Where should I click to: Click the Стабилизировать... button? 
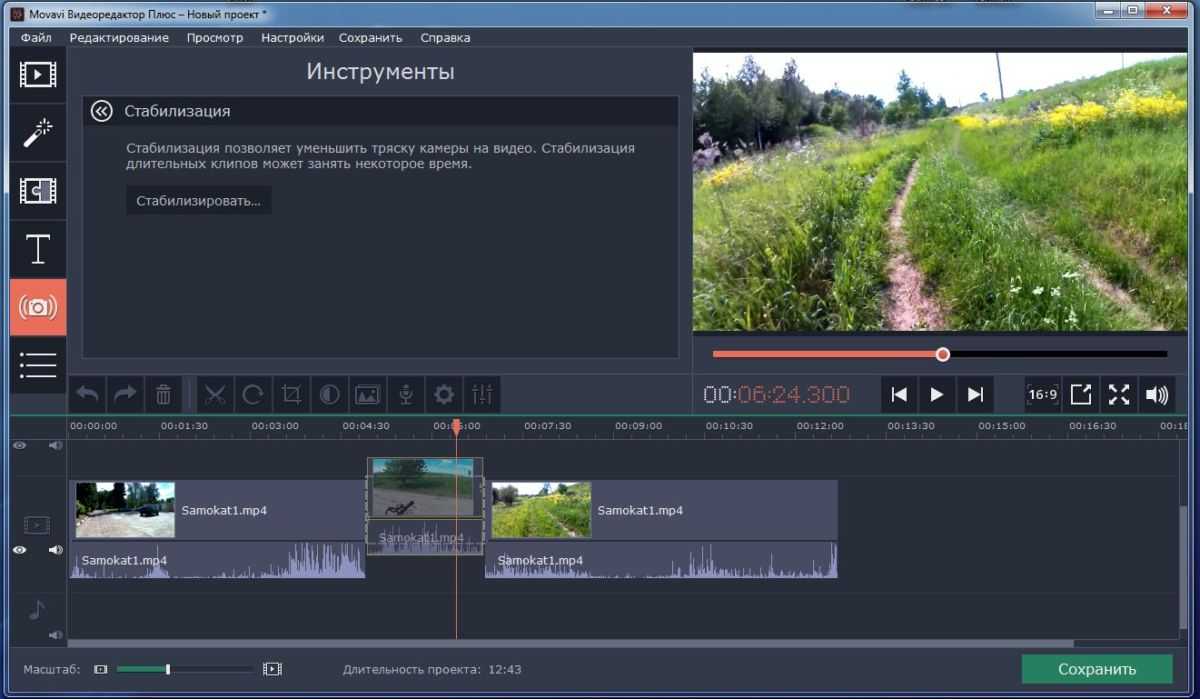point(198,201)
